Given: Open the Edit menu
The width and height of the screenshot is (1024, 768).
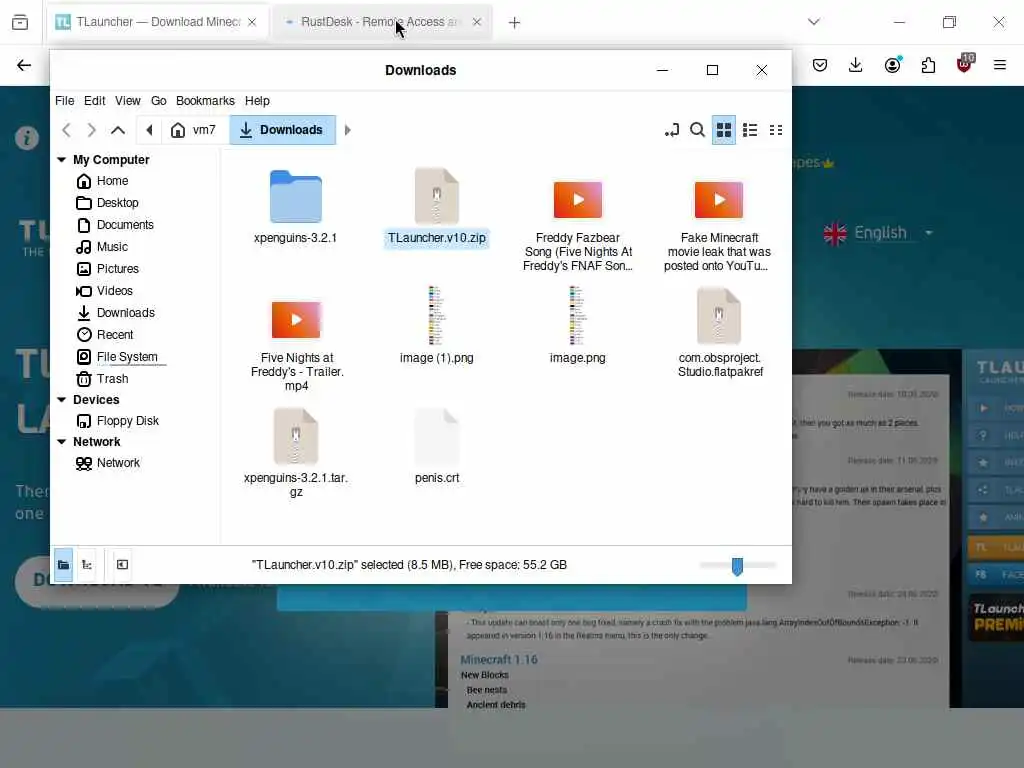Looking at the screenshot, I should click(x=94, y=101).
